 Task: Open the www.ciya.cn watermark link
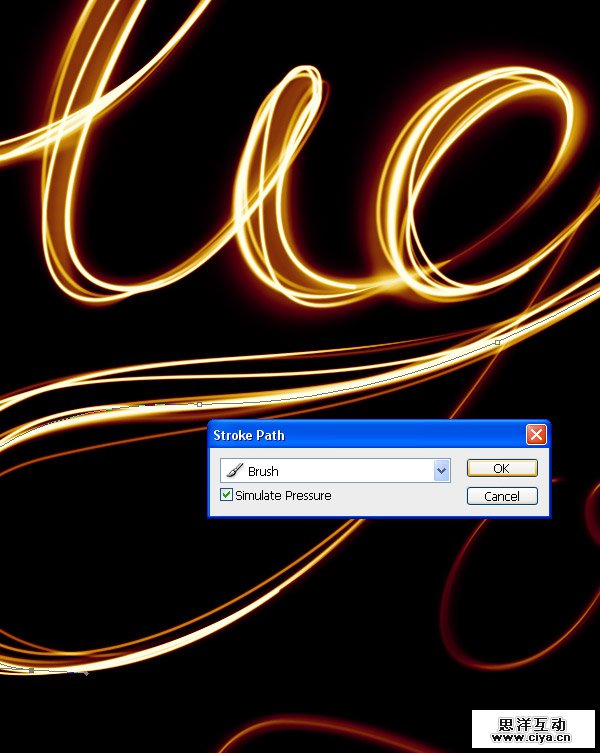click(534, 739)
